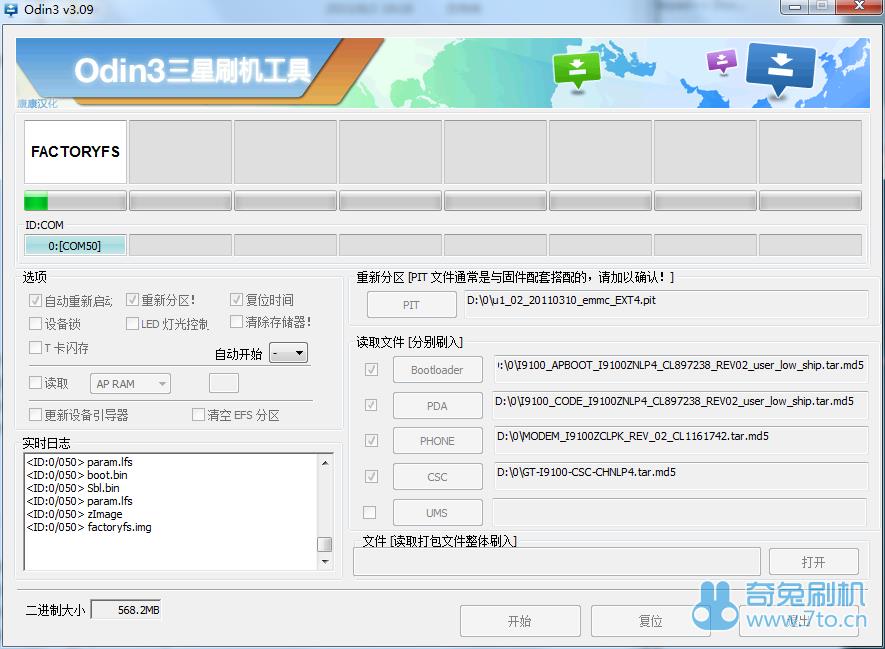Open the AP RAM combo box
Screen dimensions: 885x649
131,384
